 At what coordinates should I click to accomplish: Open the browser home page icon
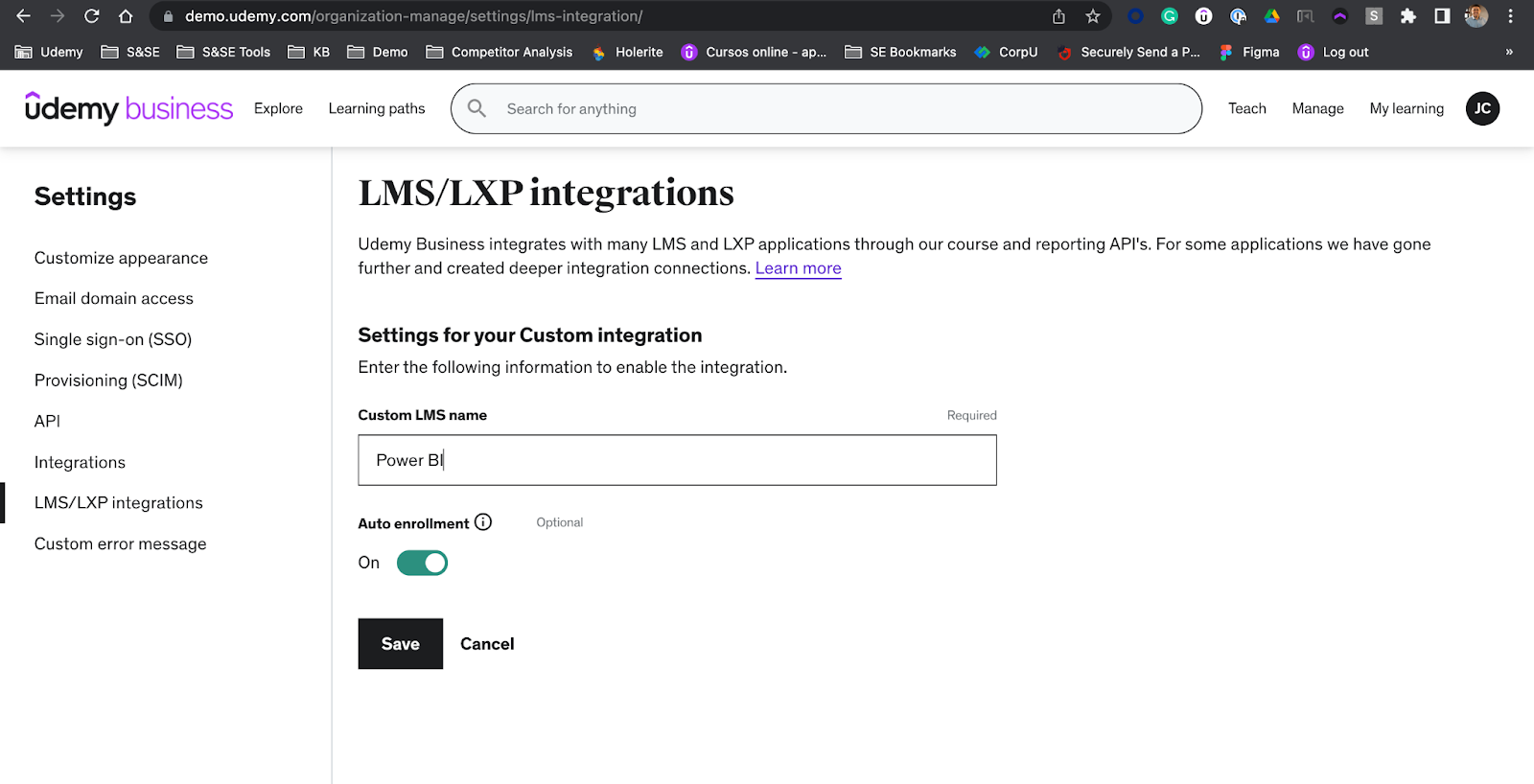[x=126, y=16]
